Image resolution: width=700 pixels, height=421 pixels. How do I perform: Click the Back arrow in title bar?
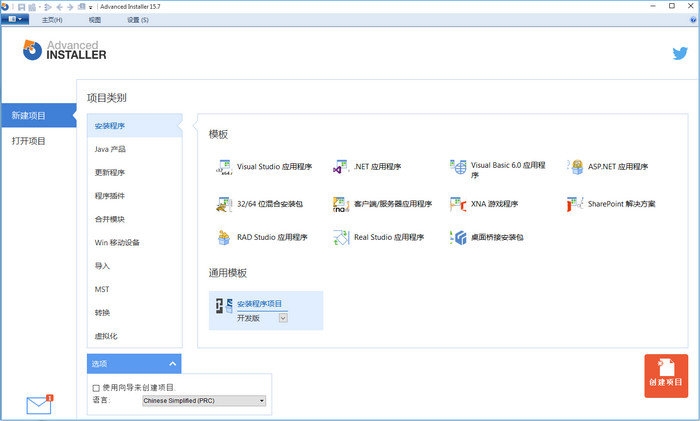pyautogui.click(x=59, y=7)
